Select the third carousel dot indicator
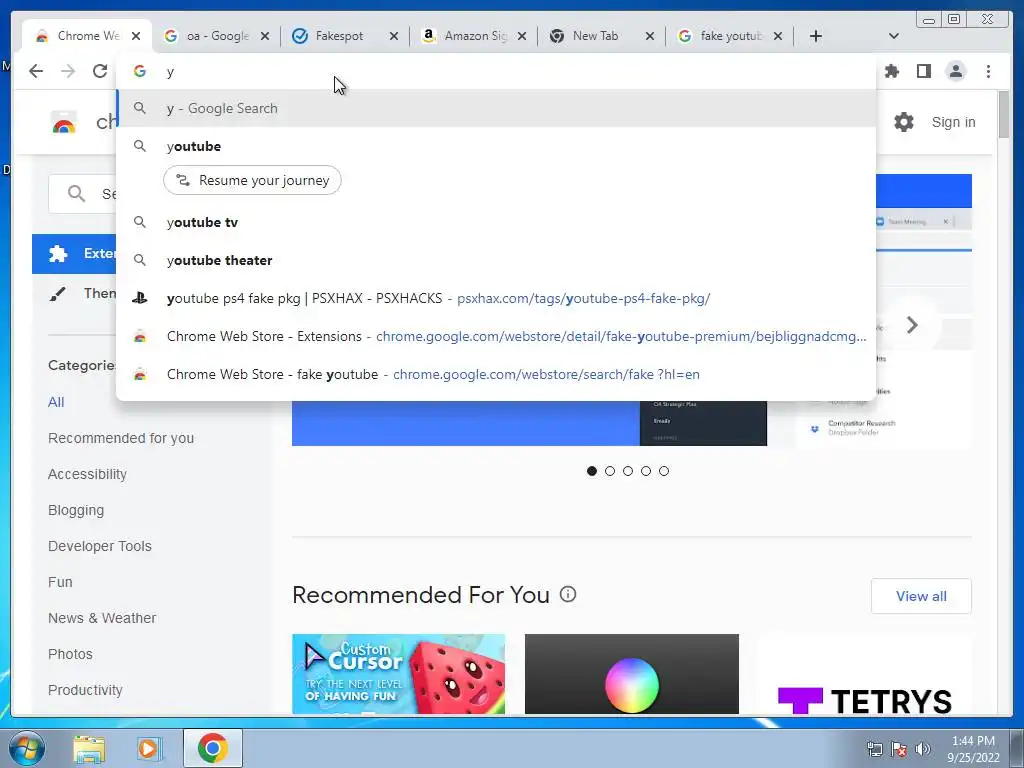This screenshot has height=768, width=1024. [628, 471]
